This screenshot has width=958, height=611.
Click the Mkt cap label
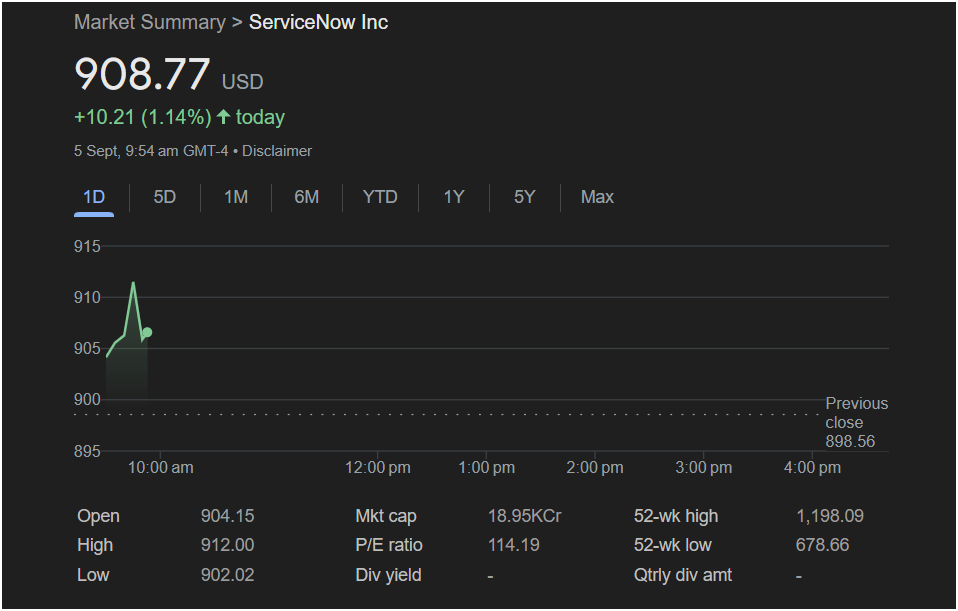click(386, 516)
